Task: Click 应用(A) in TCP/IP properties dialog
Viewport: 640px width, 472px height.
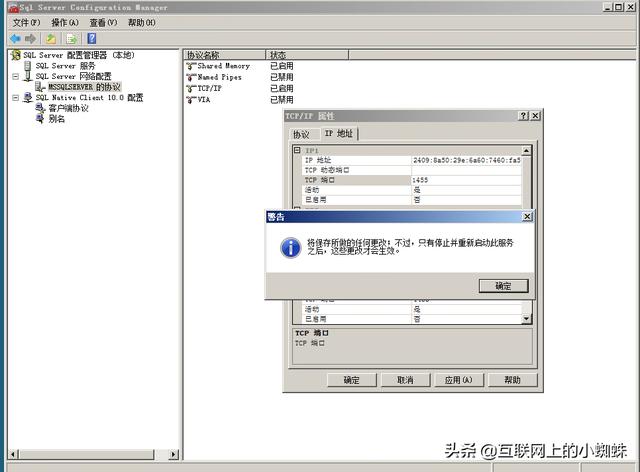Action: [459, 380]
